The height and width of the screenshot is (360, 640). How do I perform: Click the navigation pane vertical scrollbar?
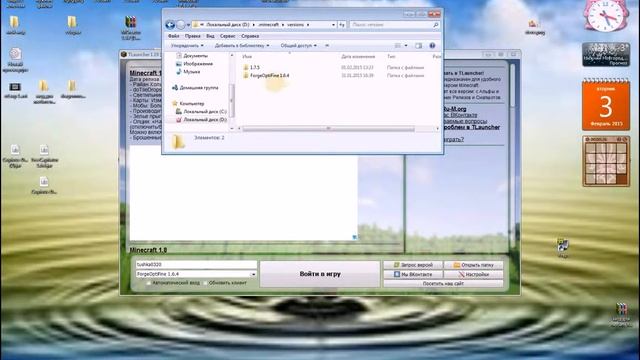pyautogui.click(x=232, y=100)
